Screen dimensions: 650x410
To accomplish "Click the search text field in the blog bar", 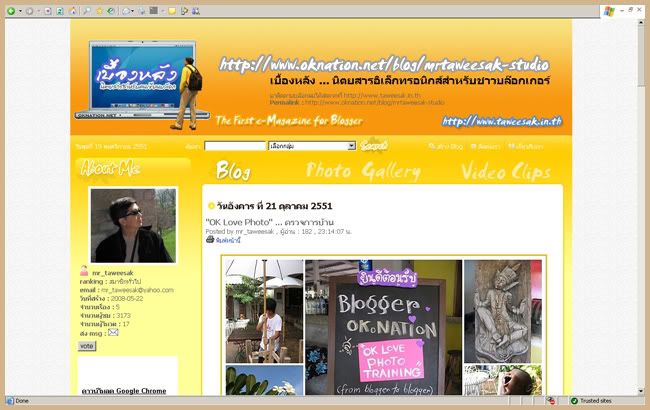I will tap(235, 146).
